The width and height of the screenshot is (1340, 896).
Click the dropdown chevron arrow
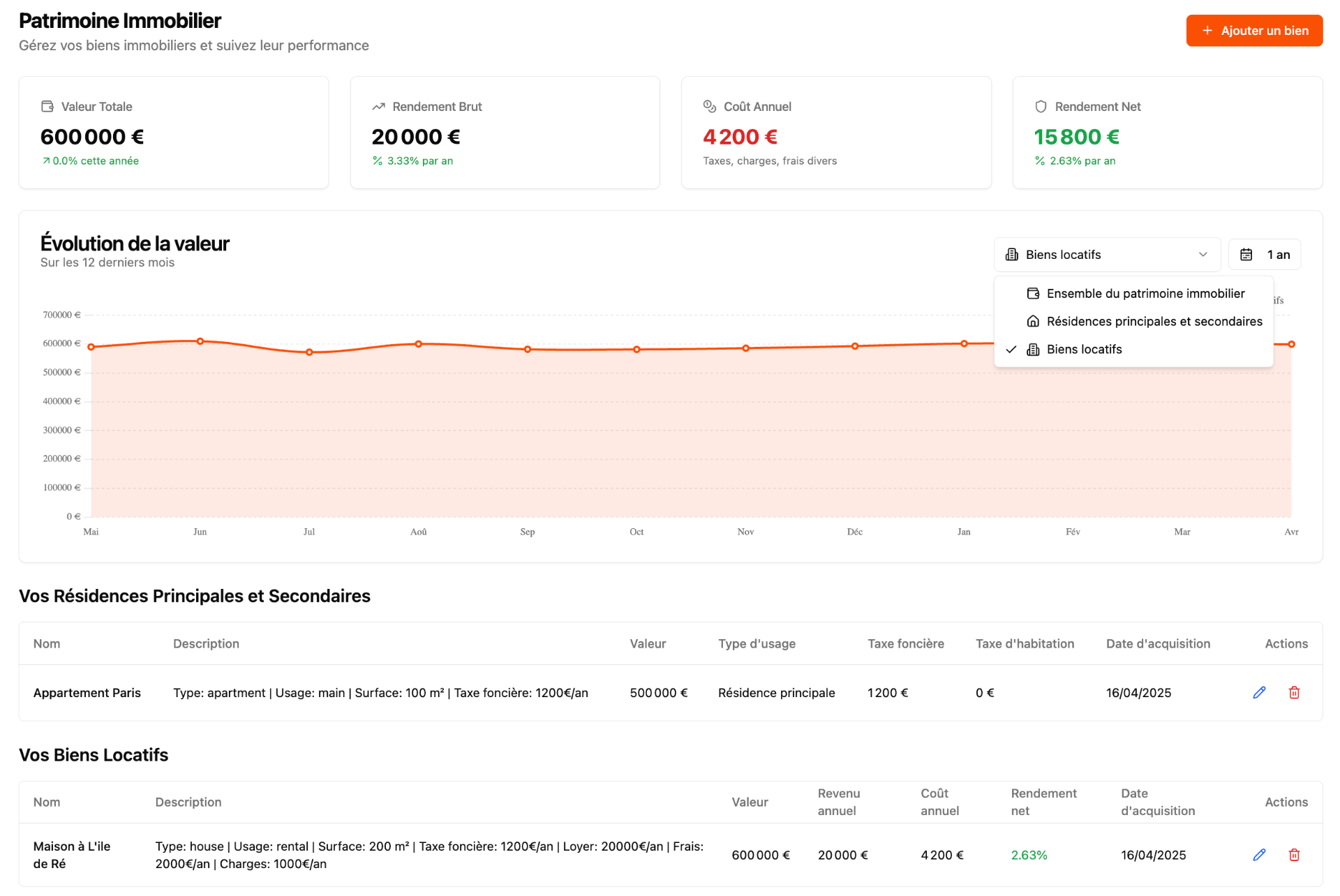point(1203,255)
